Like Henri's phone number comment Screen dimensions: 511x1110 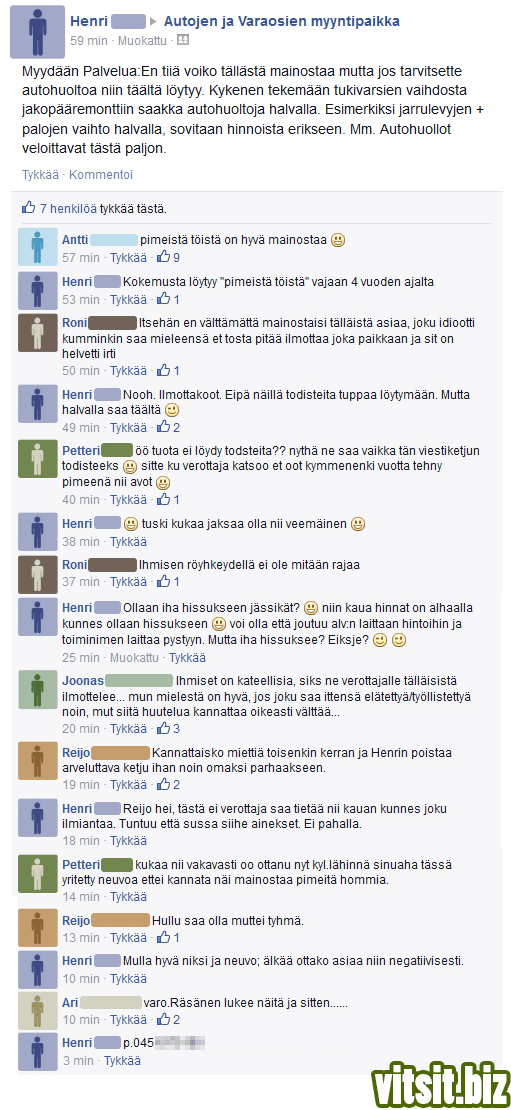coord(122,1061)
